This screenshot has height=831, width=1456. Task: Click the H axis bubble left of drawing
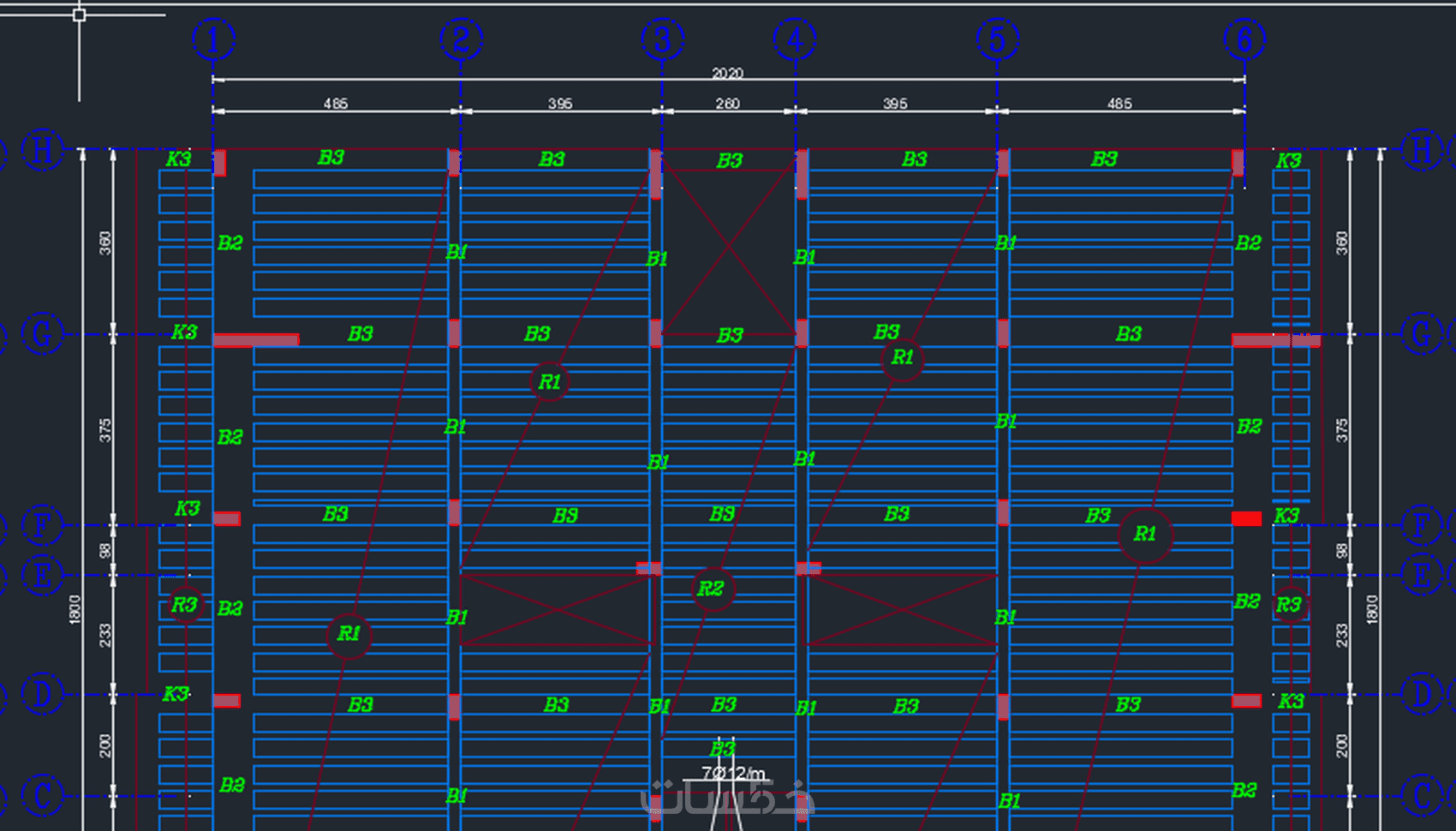(x=42, y=150)
